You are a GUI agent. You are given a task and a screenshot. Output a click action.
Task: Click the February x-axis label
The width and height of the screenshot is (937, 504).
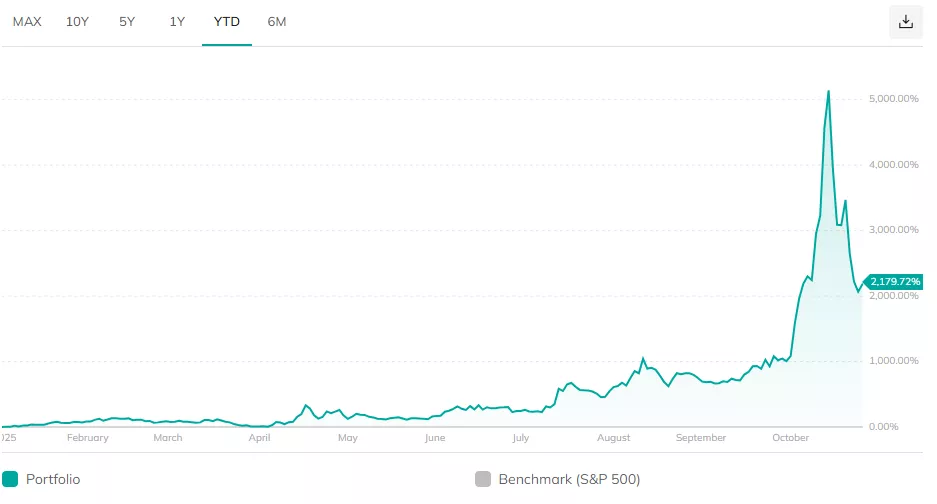(87, 438)
